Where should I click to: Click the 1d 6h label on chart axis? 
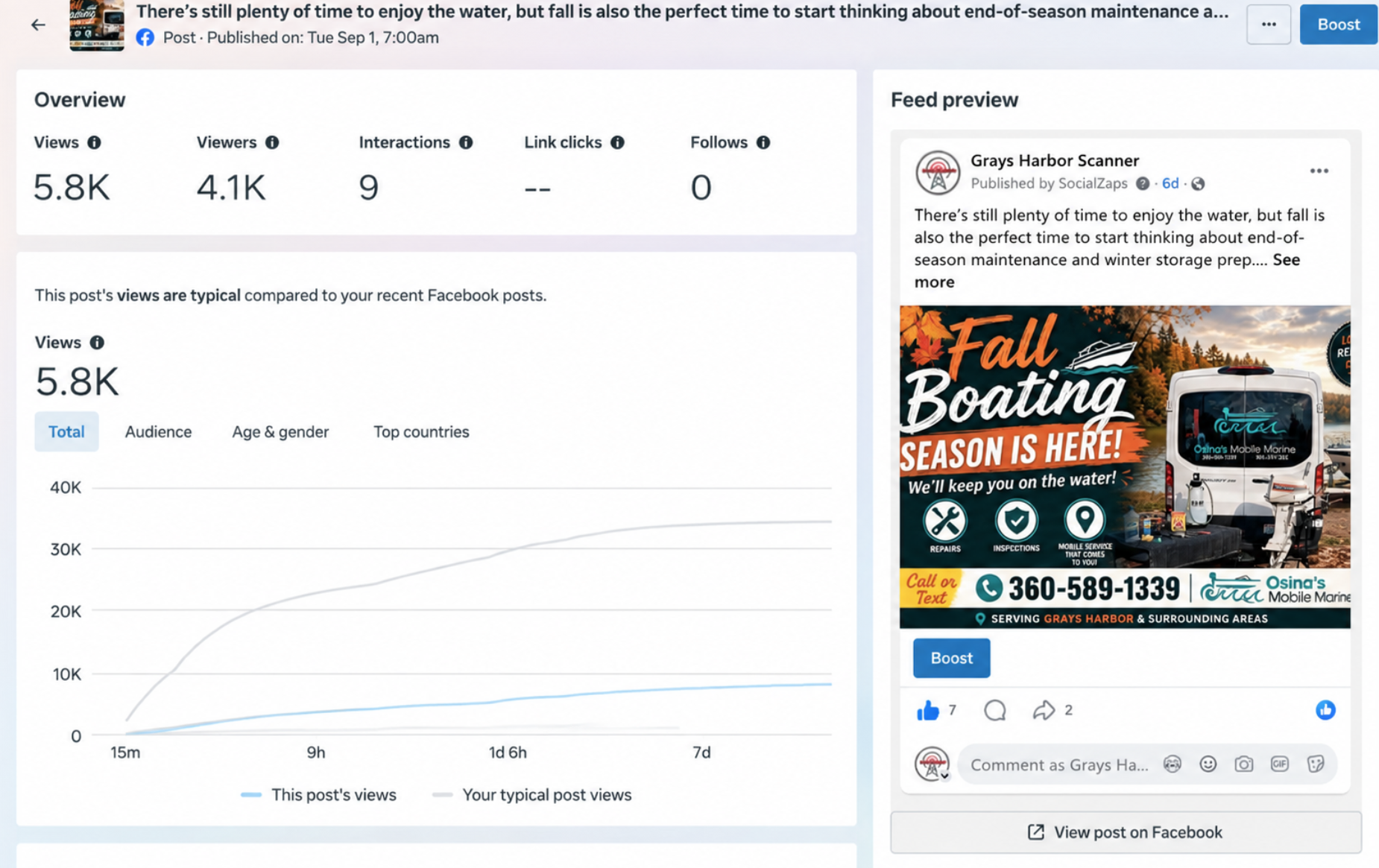pos(508,753)
